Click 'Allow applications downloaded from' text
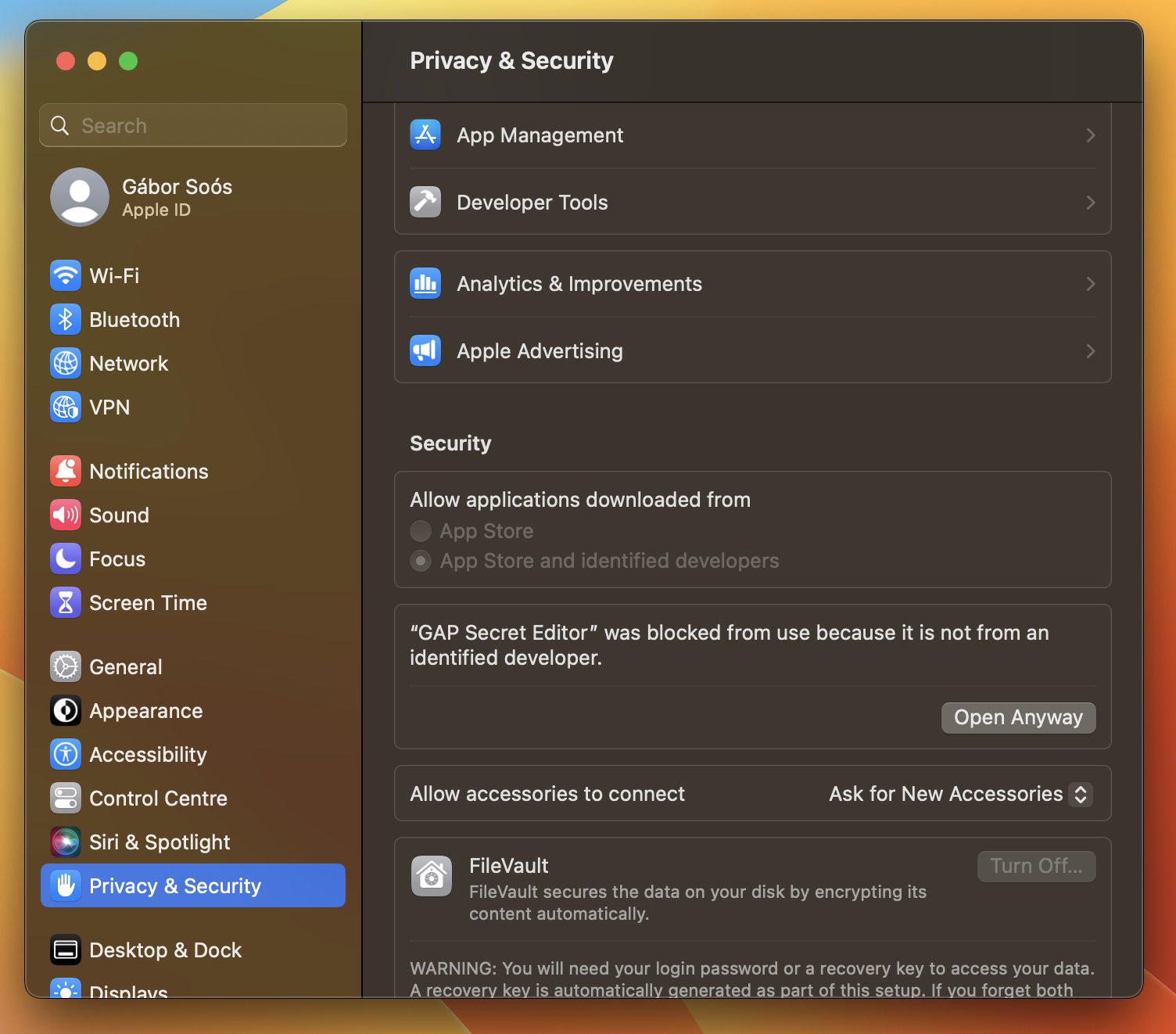 (x=580, y=500)
